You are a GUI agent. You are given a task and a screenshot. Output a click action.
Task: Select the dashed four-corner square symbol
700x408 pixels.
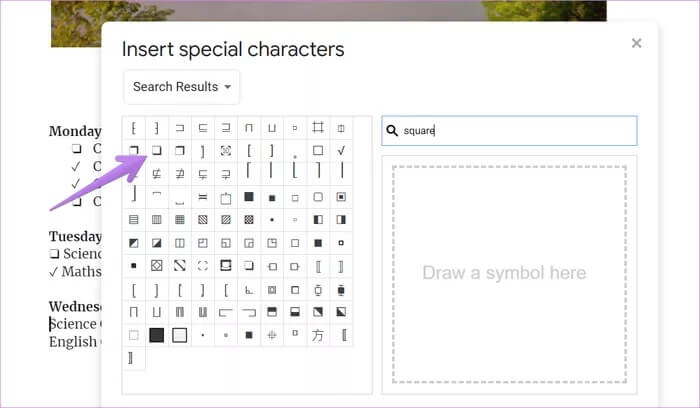[x=203, y=266]
